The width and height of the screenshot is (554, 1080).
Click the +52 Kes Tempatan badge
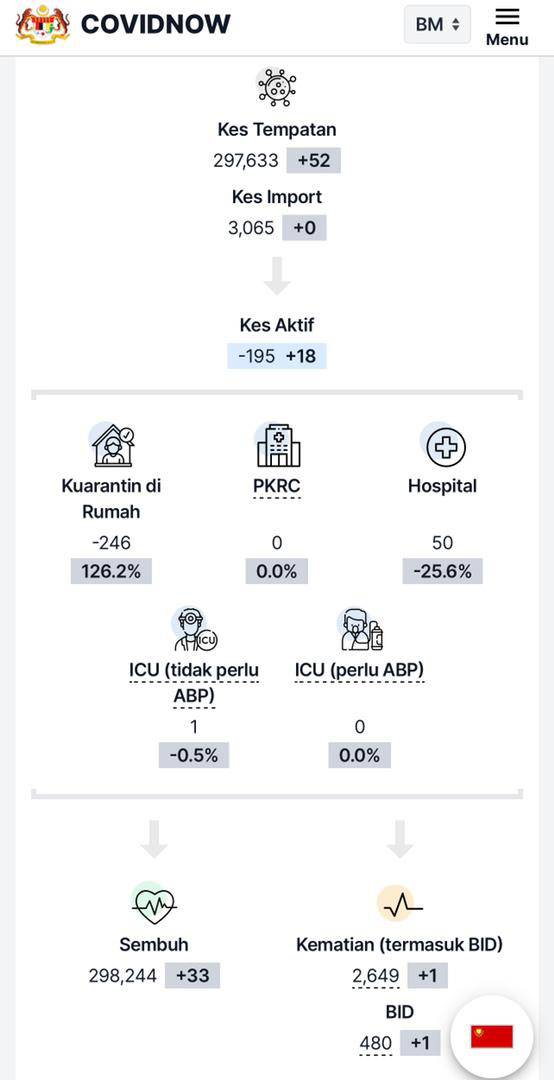[x=314, y=160]
